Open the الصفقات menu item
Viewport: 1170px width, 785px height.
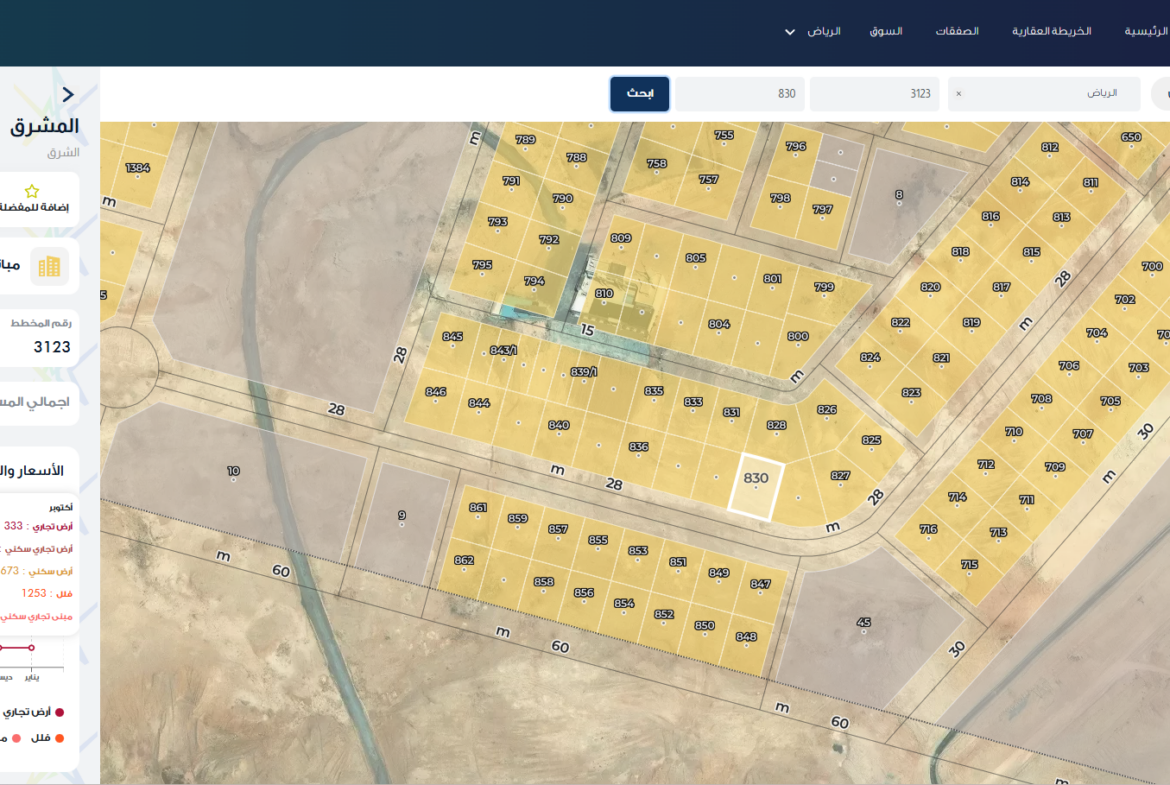pyautogui.click(x=957, y=31)
